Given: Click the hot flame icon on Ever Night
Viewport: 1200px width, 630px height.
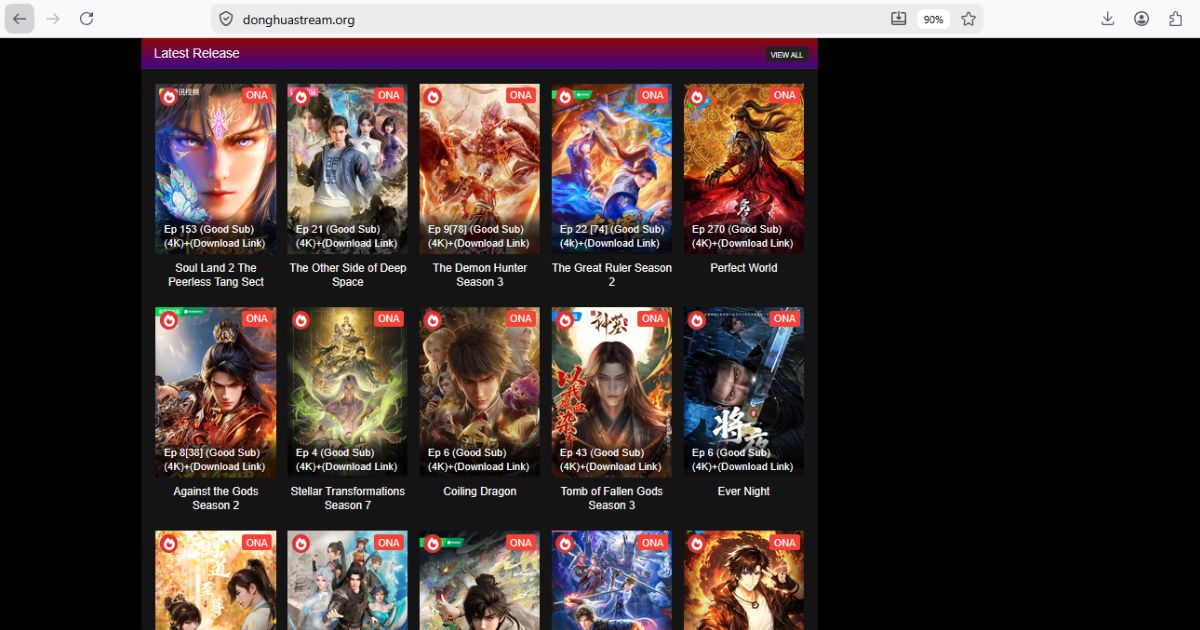Looking at the screenshot, I should [697, 320].
